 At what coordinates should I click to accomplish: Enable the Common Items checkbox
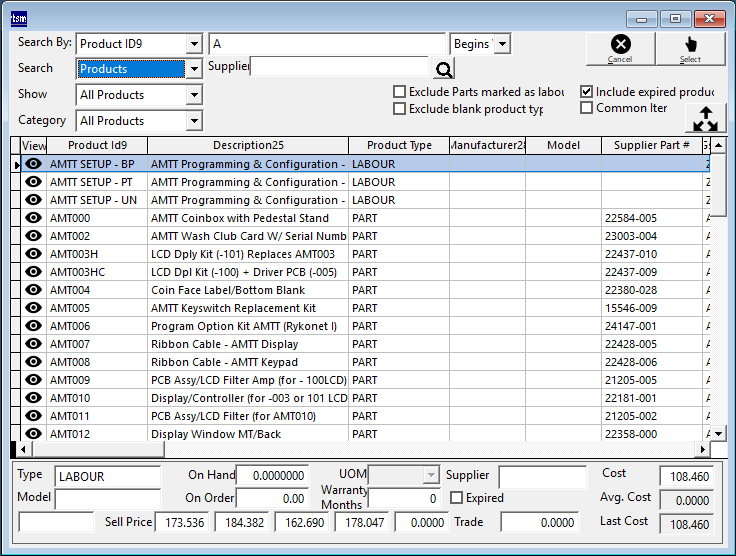[586, 108]
